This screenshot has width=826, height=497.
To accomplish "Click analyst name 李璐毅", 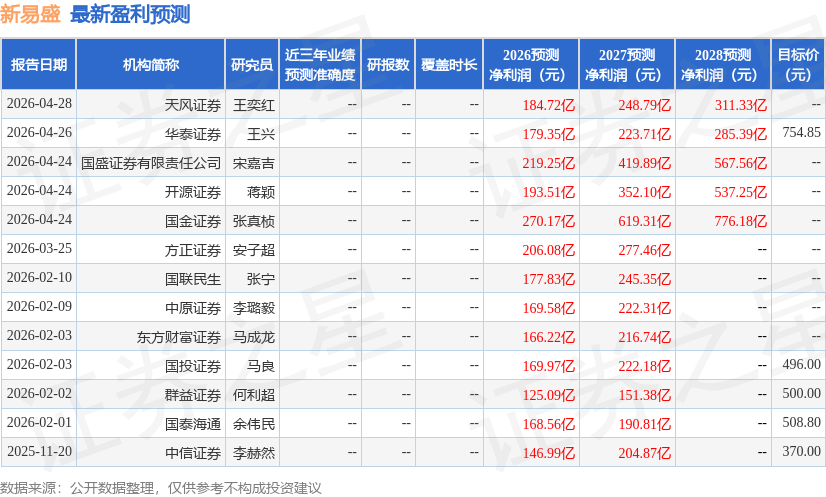I will point(254,308).
